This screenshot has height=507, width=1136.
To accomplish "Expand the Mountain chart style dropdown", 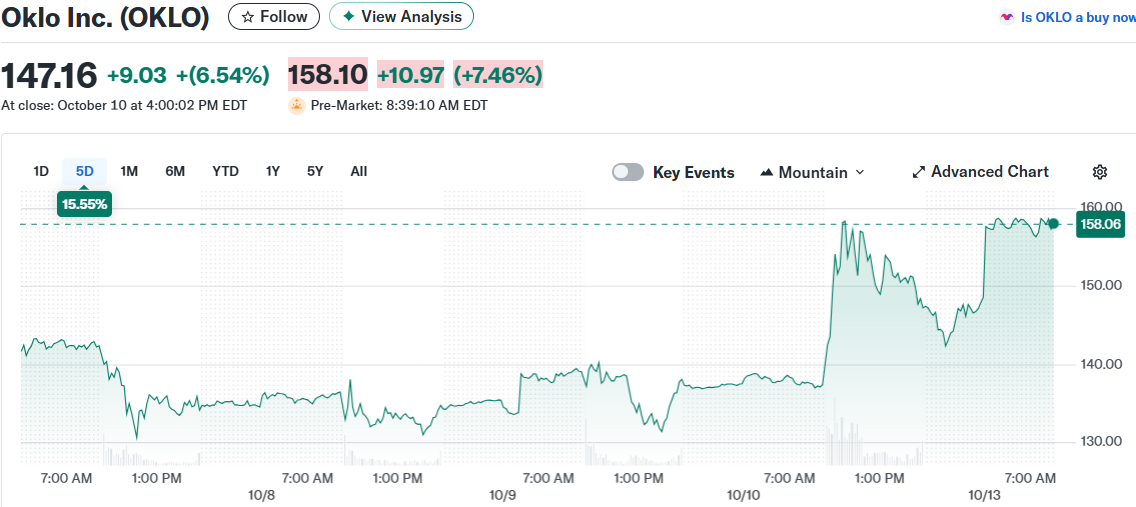I will [x=860, y=172].
